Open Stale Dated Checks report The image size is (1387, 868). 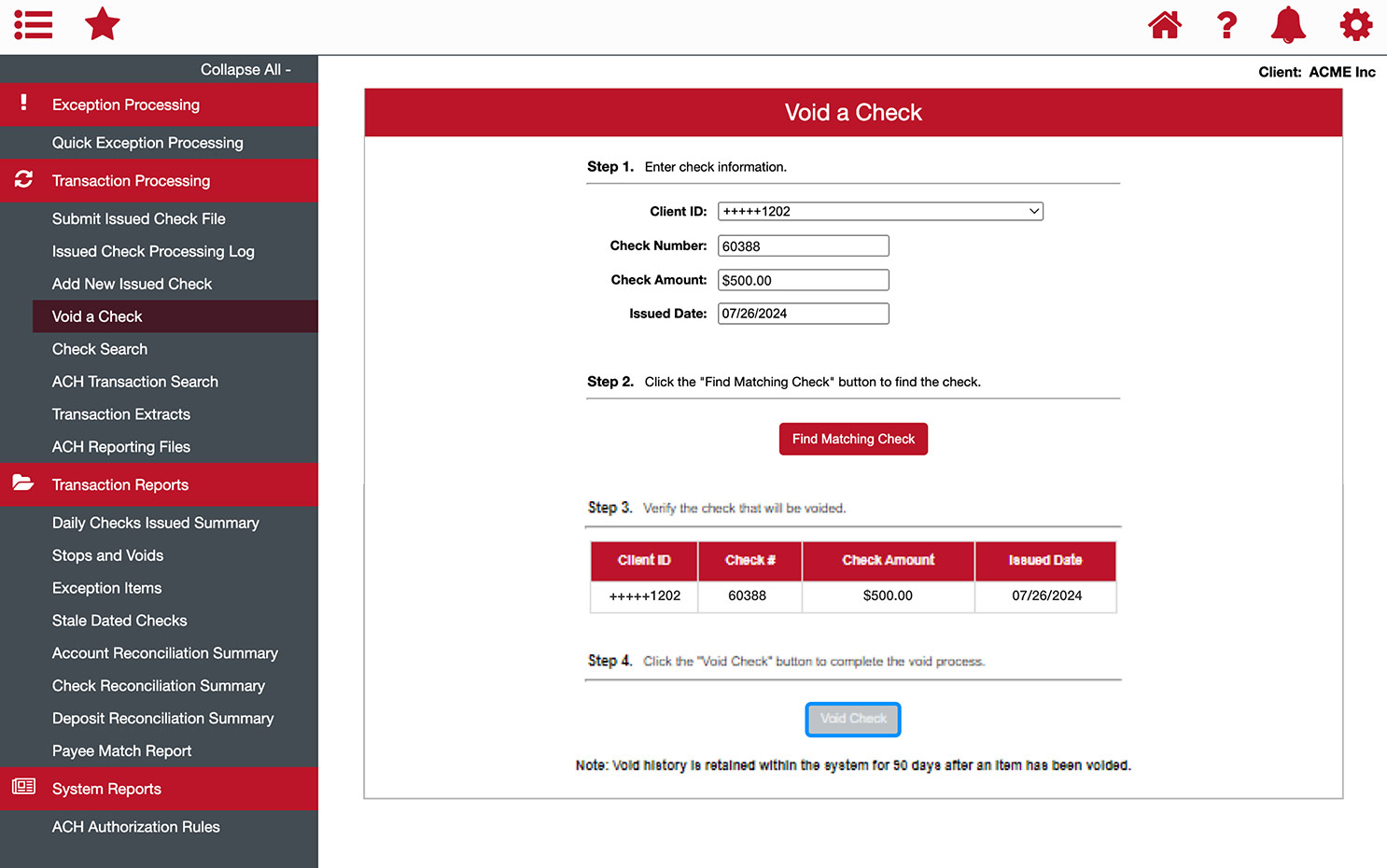pos(119,621)
